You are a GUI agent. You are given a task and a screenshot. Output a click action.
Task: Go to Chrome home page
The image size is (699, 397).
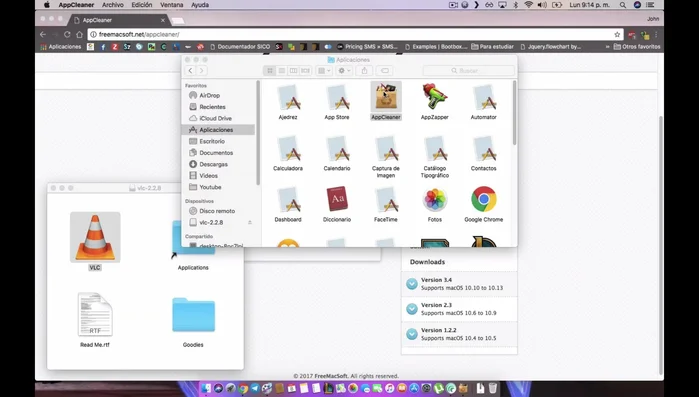point(79,34)
